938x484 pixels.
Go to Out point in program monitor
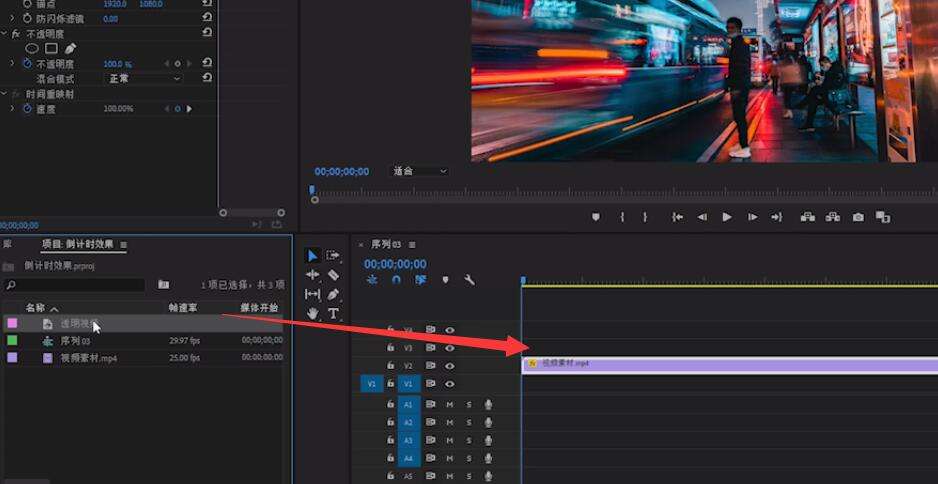point(776,217)
